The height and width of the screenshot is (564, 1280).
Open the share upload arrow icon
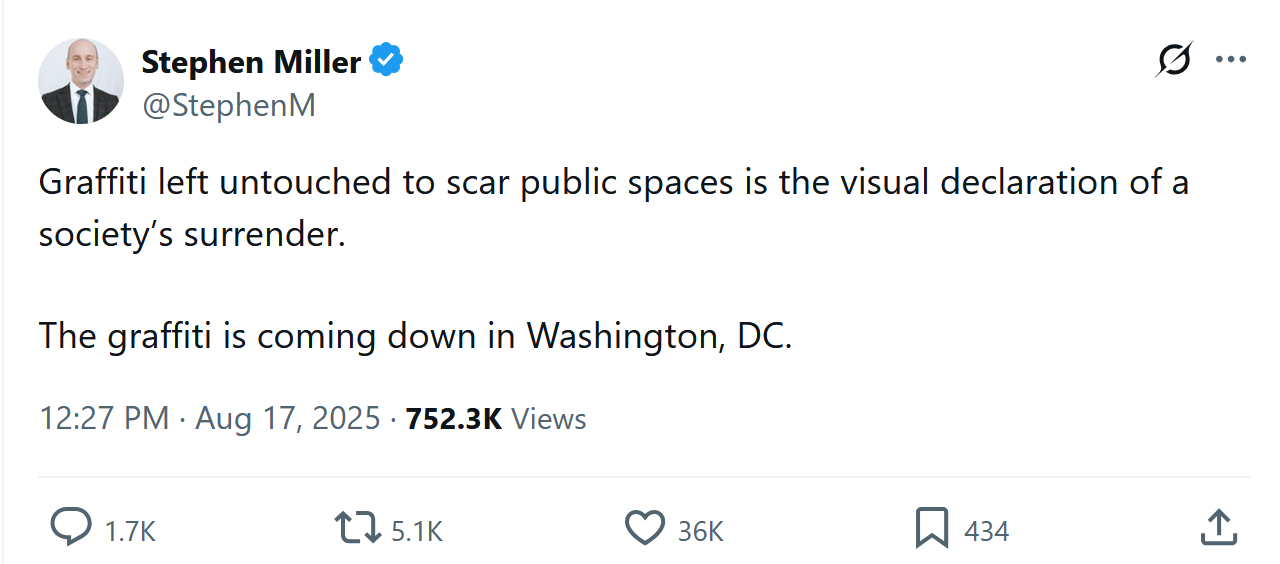[x=1217, y=528]
